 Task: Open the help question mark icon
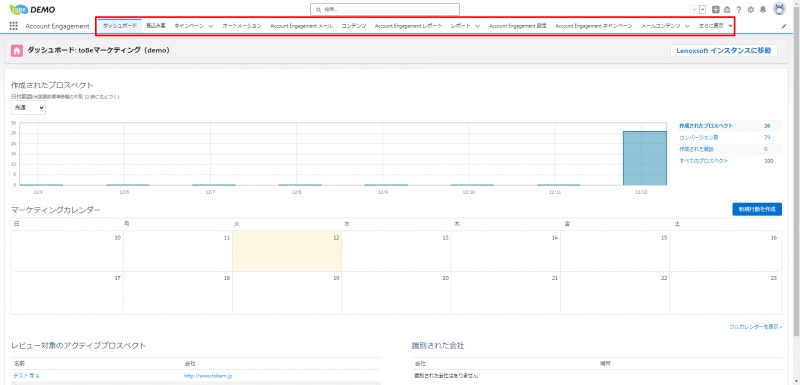point(738,9)
